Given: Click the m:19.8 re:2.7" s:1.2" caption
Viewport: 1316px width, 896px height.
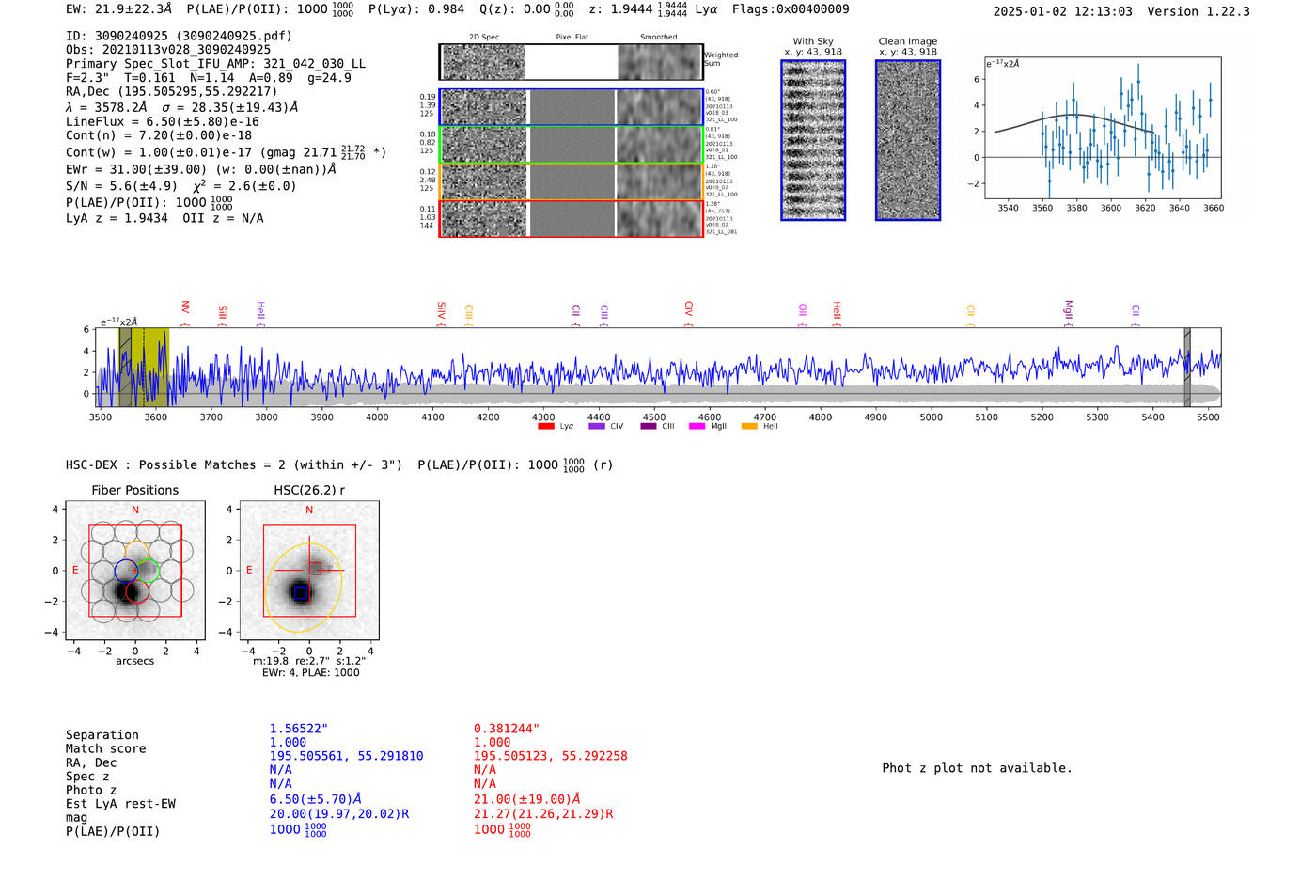Looking at the screenshot, I should (x=309, y=661).
